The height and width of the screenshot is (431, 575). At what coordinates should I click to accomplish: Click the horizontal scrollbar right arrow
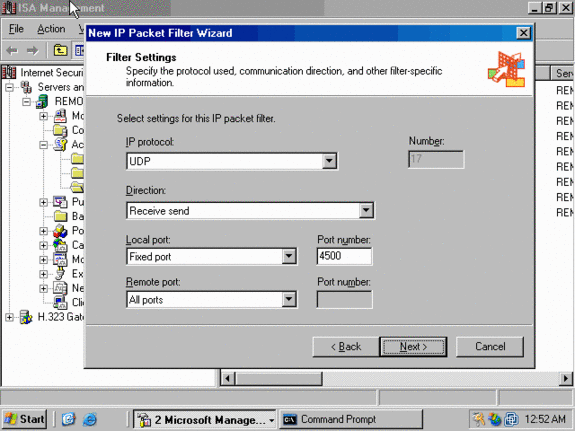(565, 378)
